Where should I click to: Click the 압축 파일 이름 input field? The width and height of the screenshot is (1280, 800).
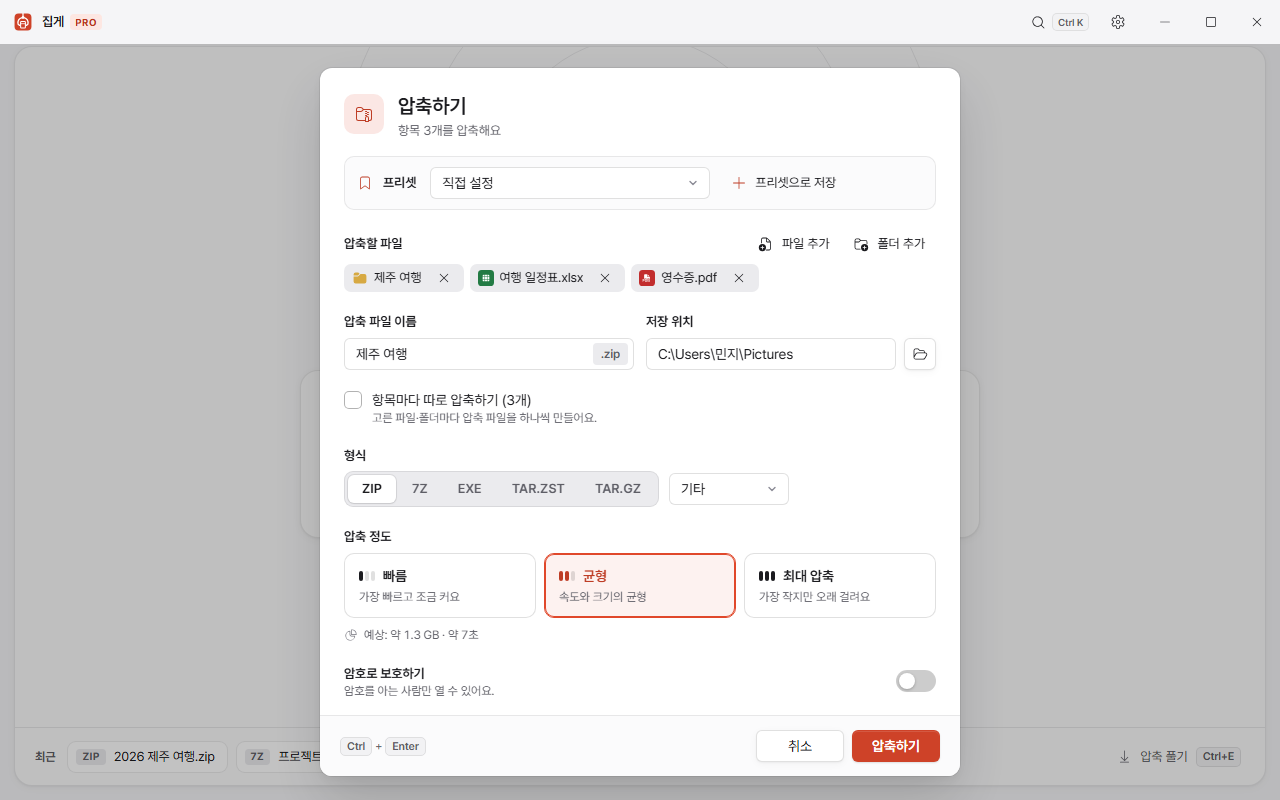pyautogui.click(x=489, y=354)
